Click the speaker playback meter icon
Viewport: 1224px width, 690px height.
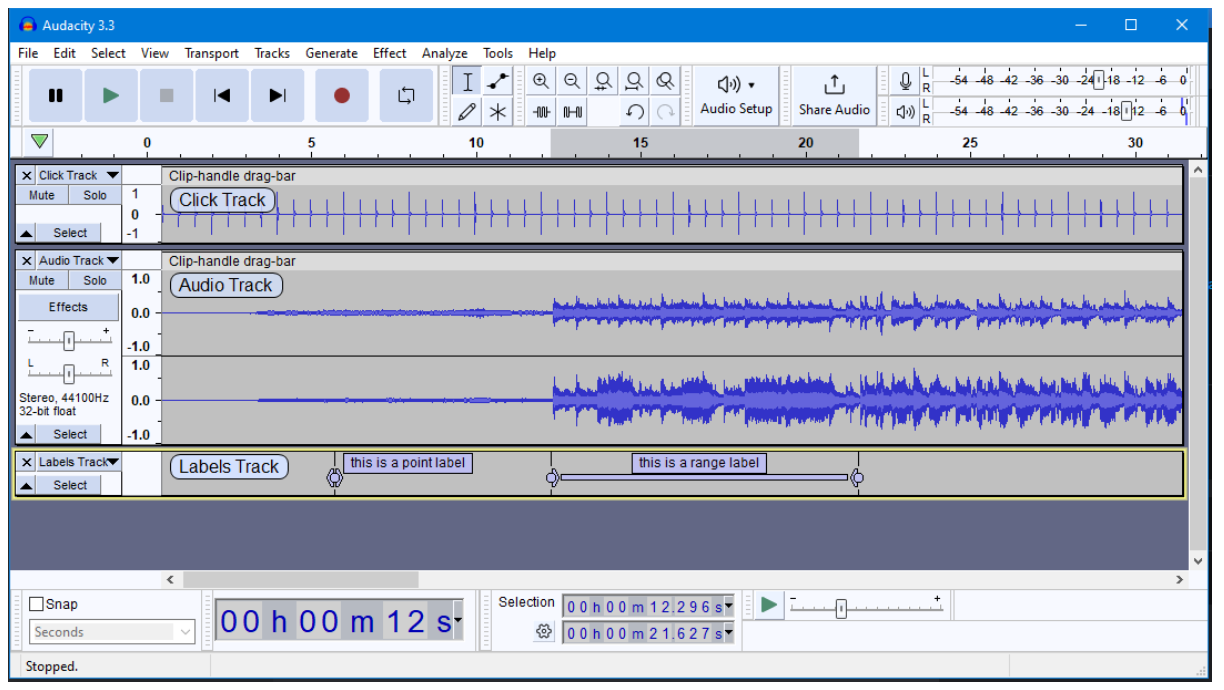point(905,112)
